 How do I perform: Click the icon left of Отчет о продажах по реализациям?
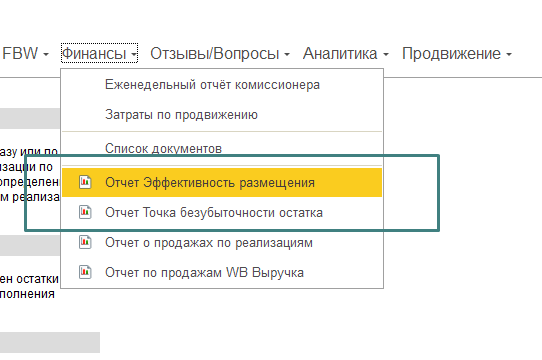click(85, 242)
